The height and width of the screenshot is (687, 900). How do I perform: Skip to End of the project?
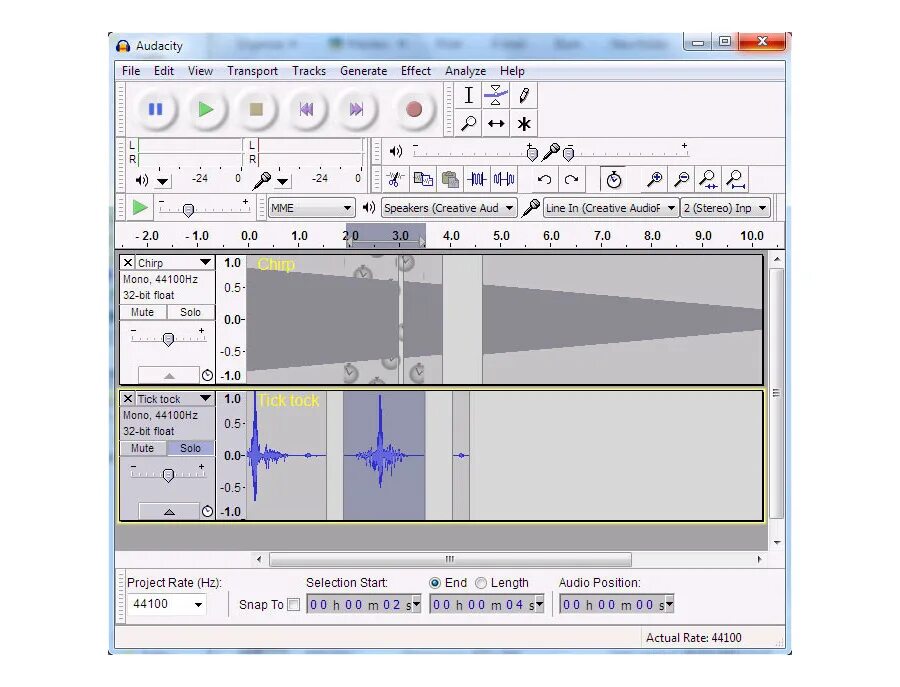pyautogui.click(x=356, y=109)
